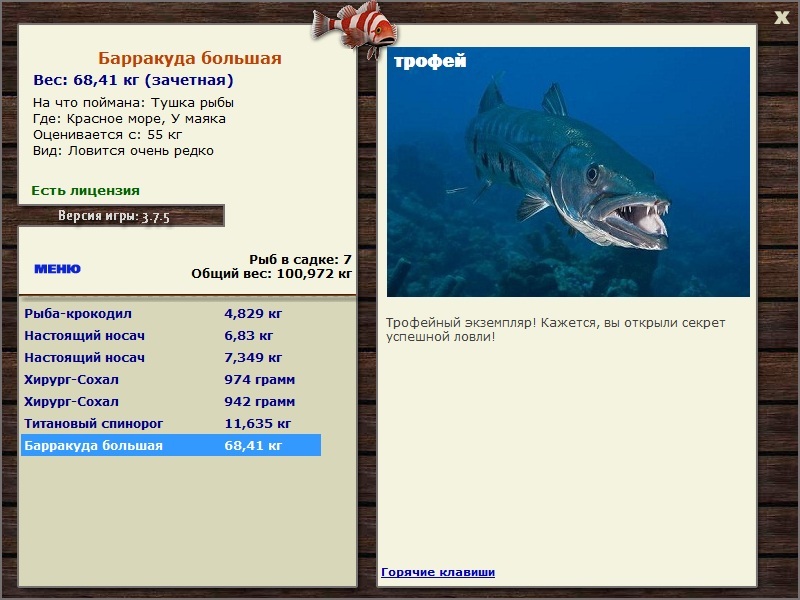The height and width of the screenshot is (600, 800).
Task: Select the Титановый спинорог row
Action: pos(171,423)
